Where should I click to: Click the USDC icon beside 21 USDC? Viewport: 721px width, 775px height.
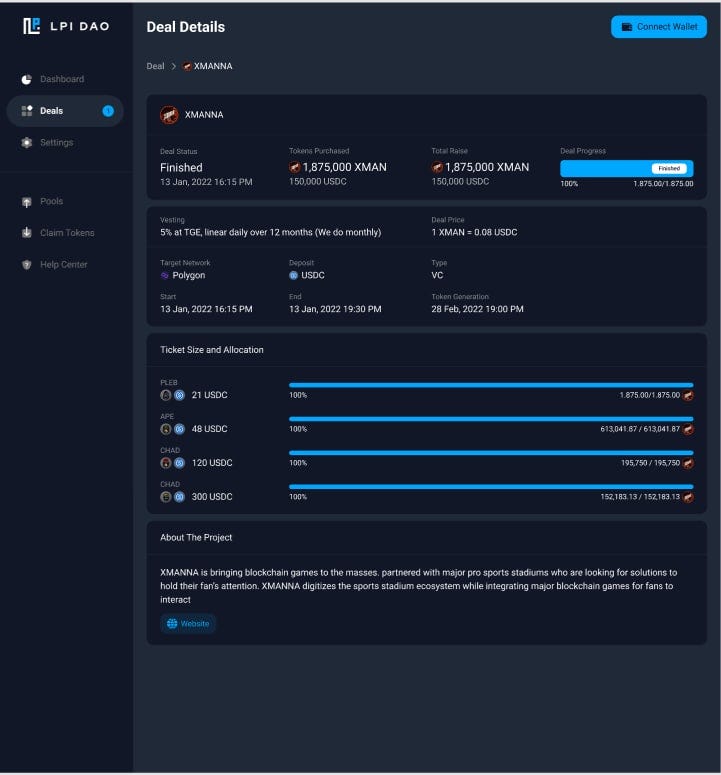pyautogui.click(x=179, y=395)
